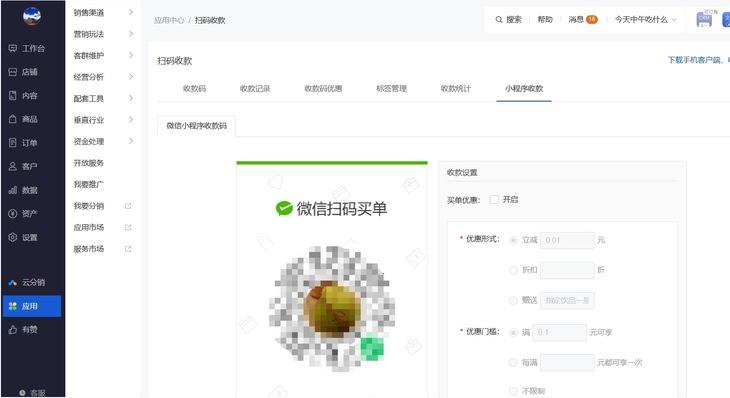Expand the 配套工具 submenu chevron

[131, 98]
